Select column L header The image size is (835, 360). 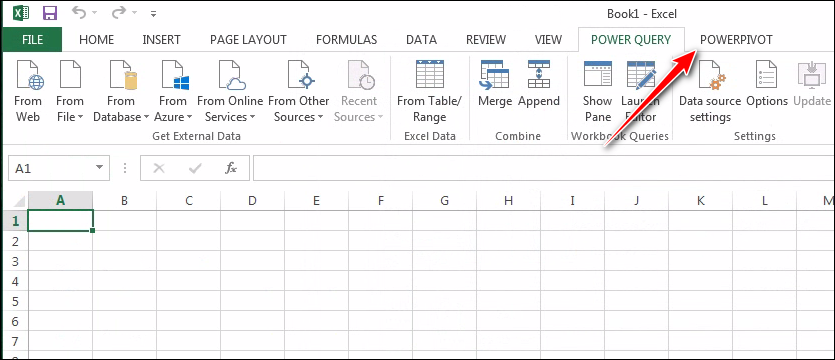(x=764, y=201)
